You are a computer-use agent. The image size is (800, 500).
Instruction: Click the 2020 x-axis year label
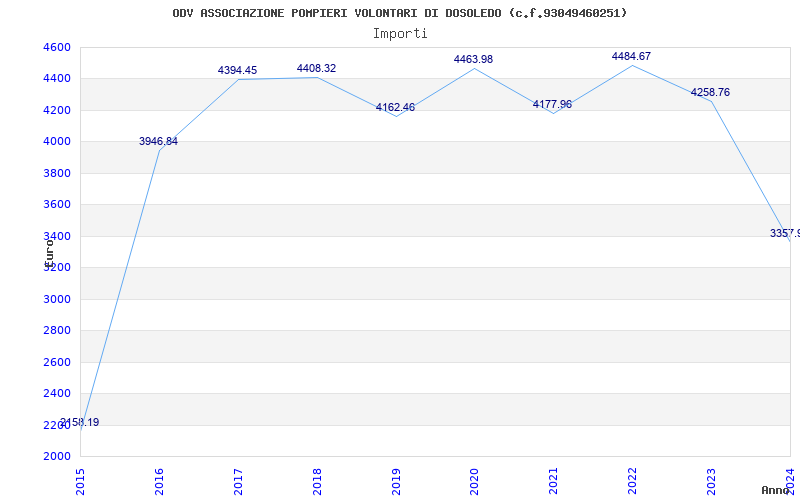tap(474, 481)
